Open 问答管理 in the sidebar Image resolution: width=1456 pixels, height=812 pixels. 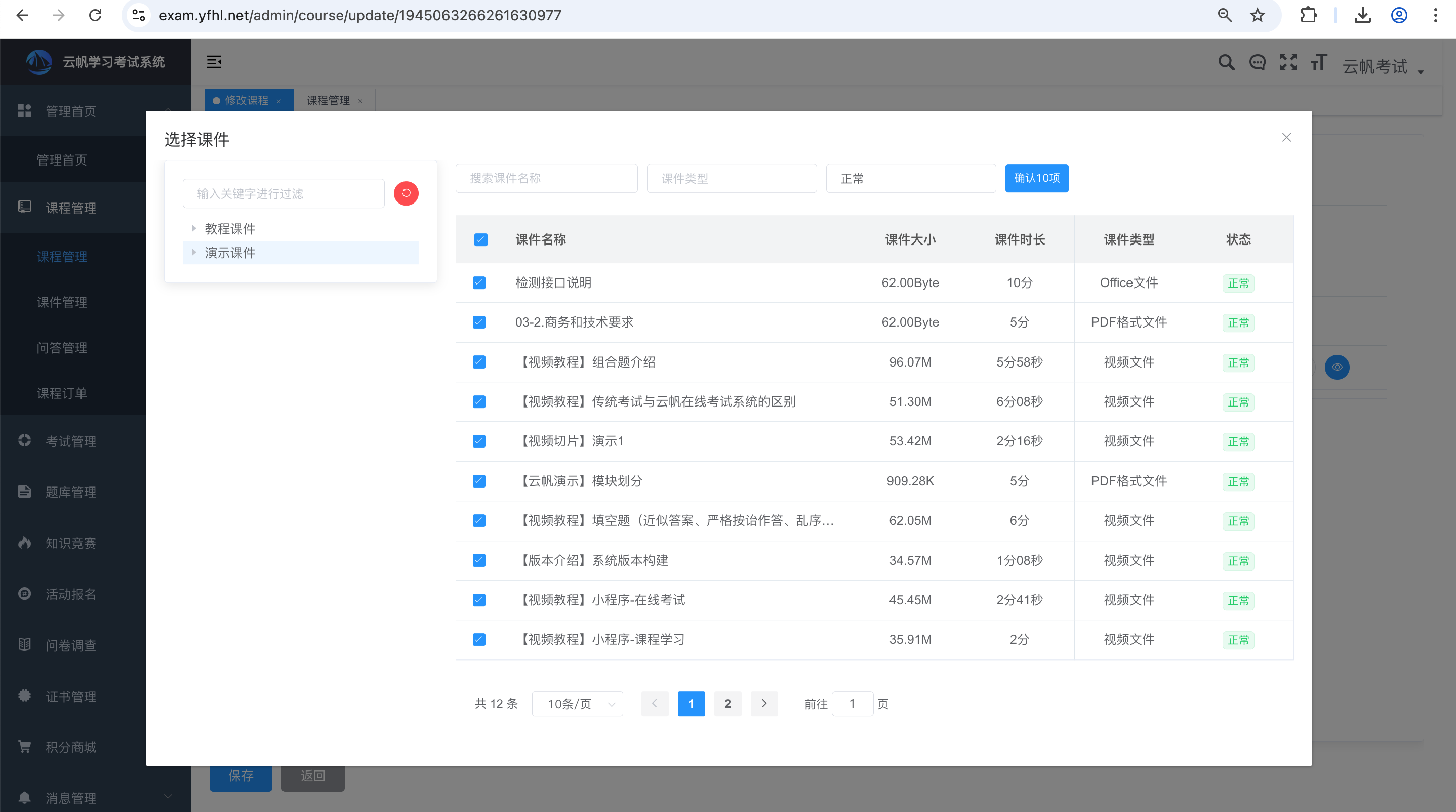click(62, 347)
